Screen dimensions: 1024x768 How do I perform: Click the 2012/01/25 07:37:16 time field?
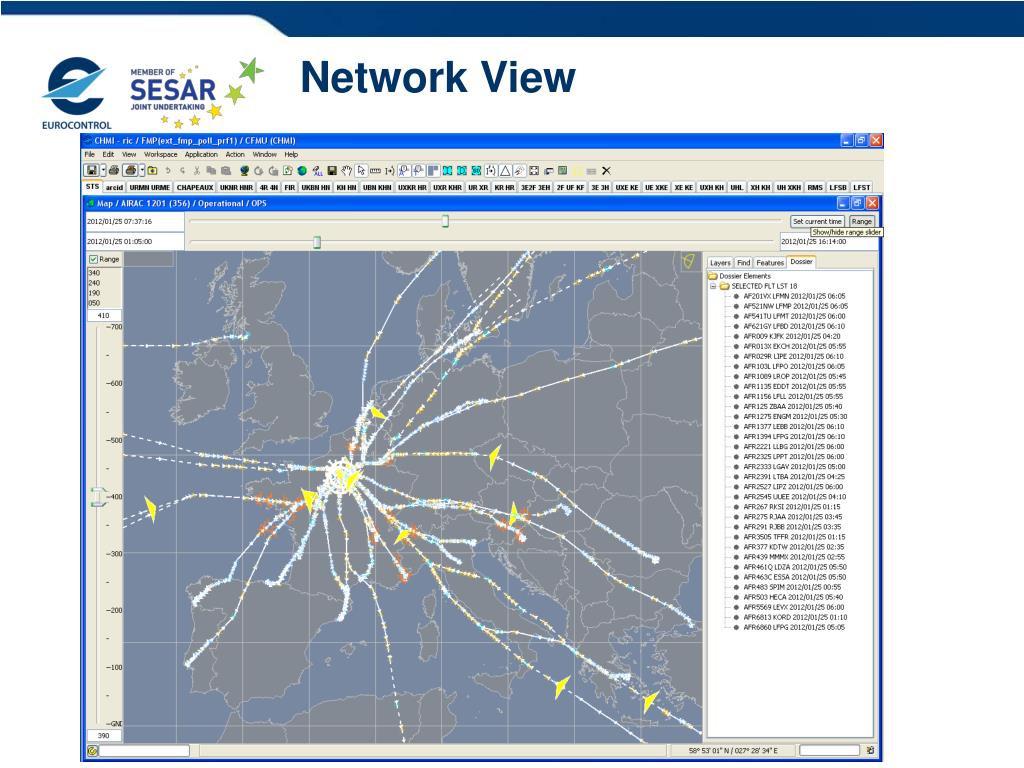[x=135, y=221]
